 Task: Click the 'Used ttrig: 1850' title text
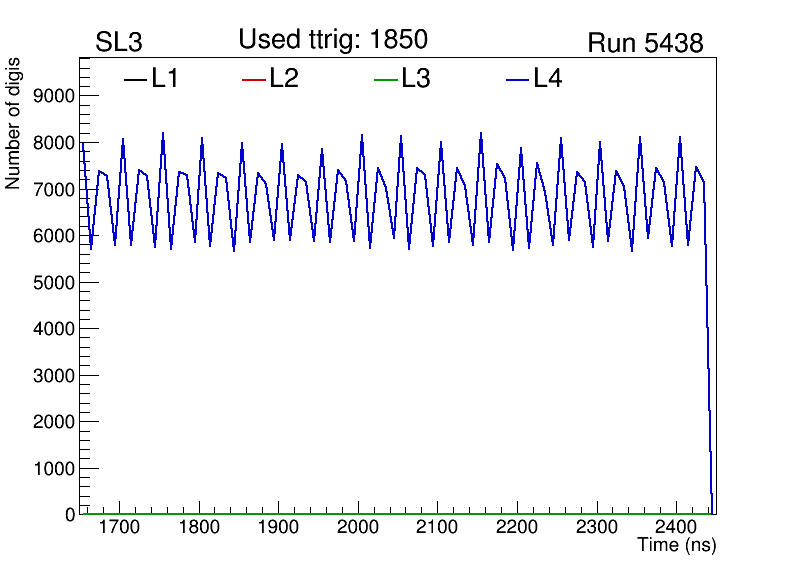coord(333,40)
